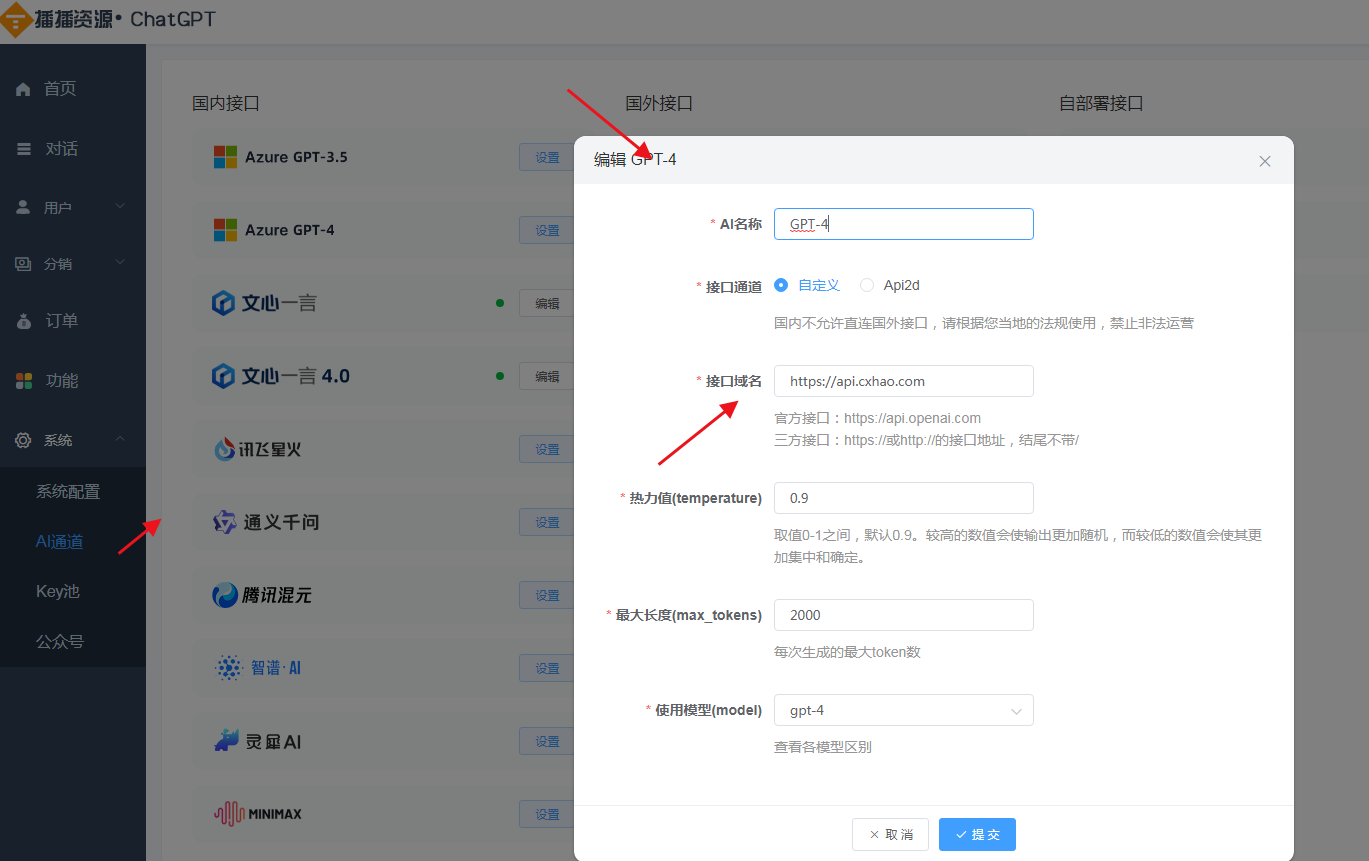
Task: Click 设置 for MINIMAX
Action: click(547, 814)
